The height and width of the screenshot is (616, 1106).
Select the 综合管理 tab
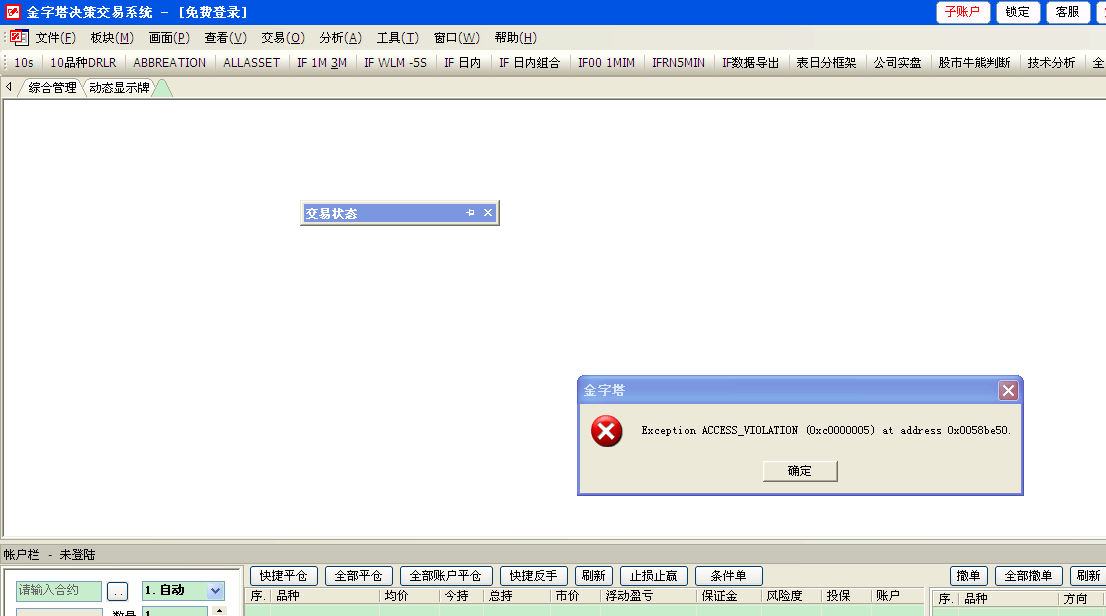[52, 88]
